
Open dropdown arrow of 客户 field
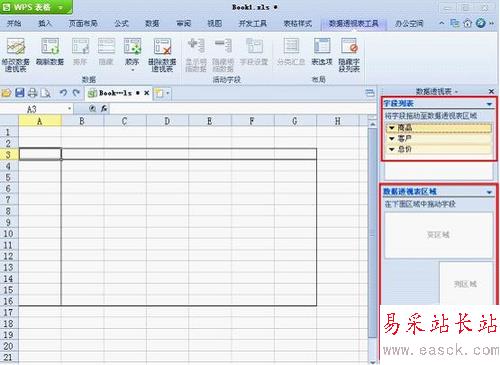click(392, 138)
